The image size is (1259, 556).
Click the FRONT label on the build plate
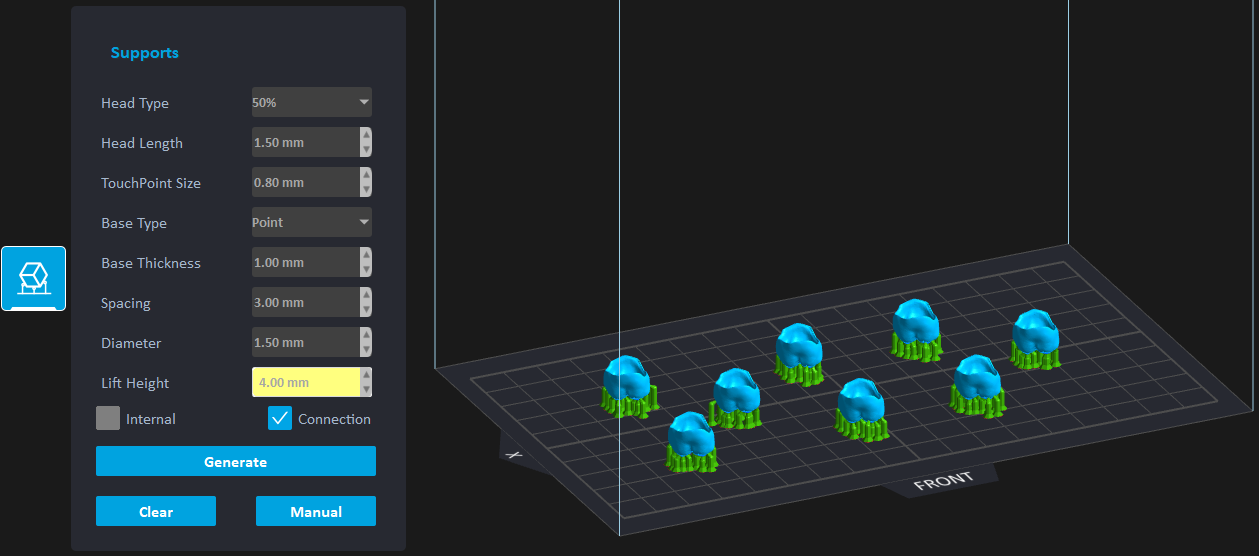pyautogui.click(x=943, y=481)
